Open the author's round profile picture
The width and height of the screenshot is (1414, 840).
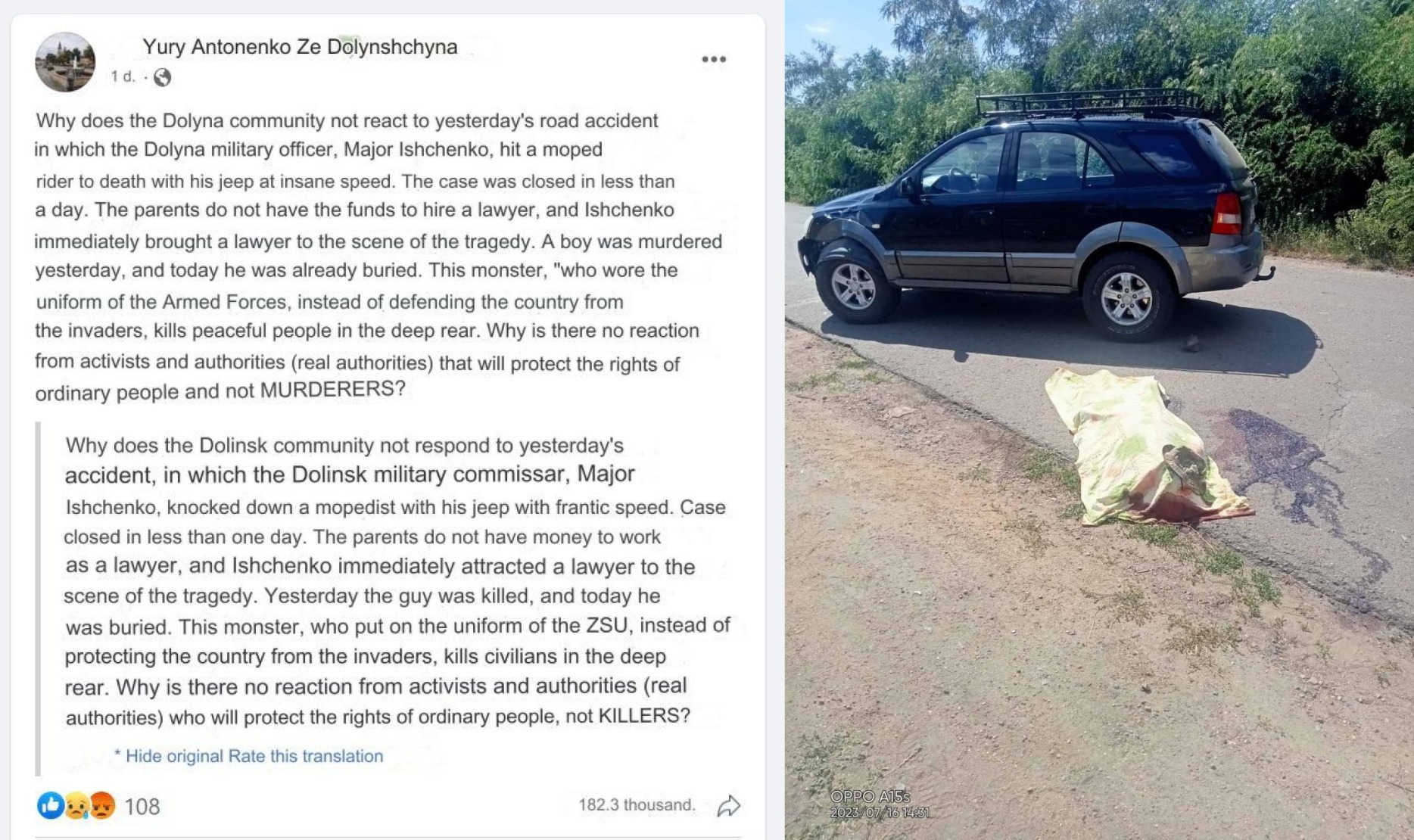pyautogui.click(x=65, y=62)
